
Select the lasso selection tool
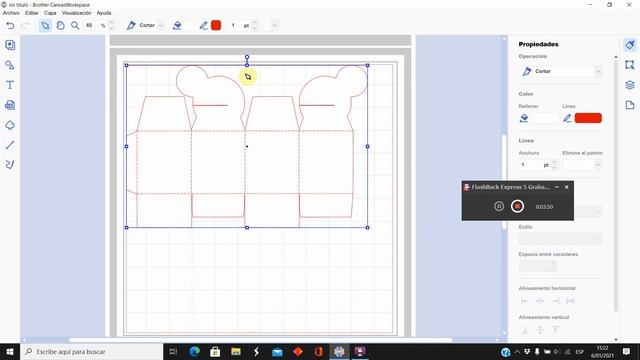pyautogui.click(x=60, y=25)
